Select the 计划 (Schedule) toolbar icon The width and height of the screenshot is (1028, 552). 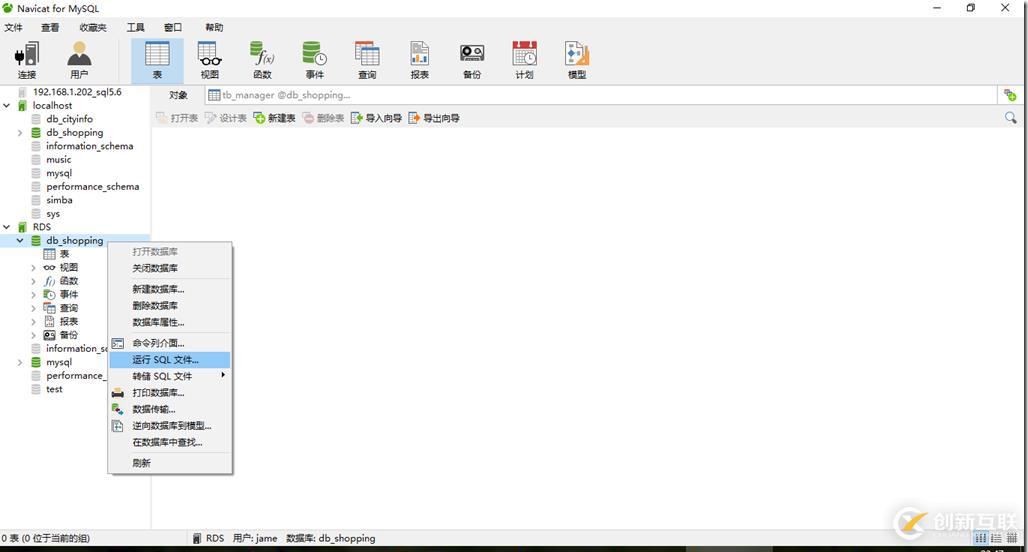(524, 60)
